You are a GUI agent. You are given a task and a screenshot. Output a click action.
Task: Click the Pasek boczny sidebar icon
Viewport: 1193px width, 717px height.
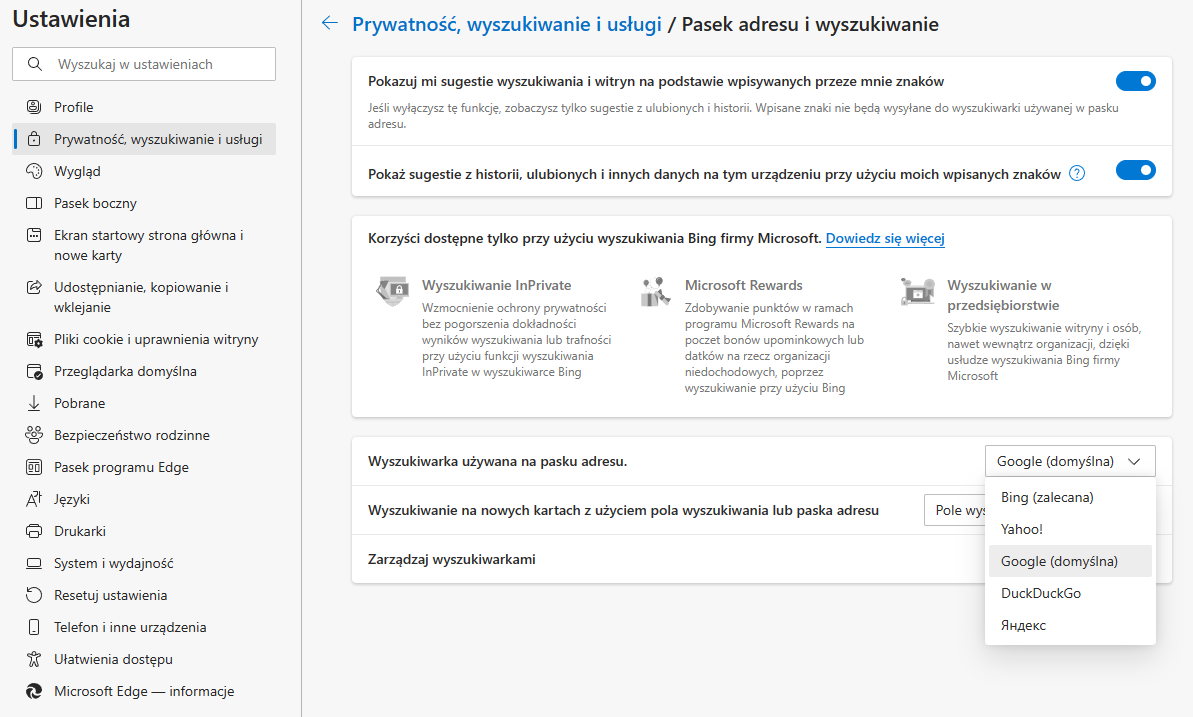coord(35,203)
